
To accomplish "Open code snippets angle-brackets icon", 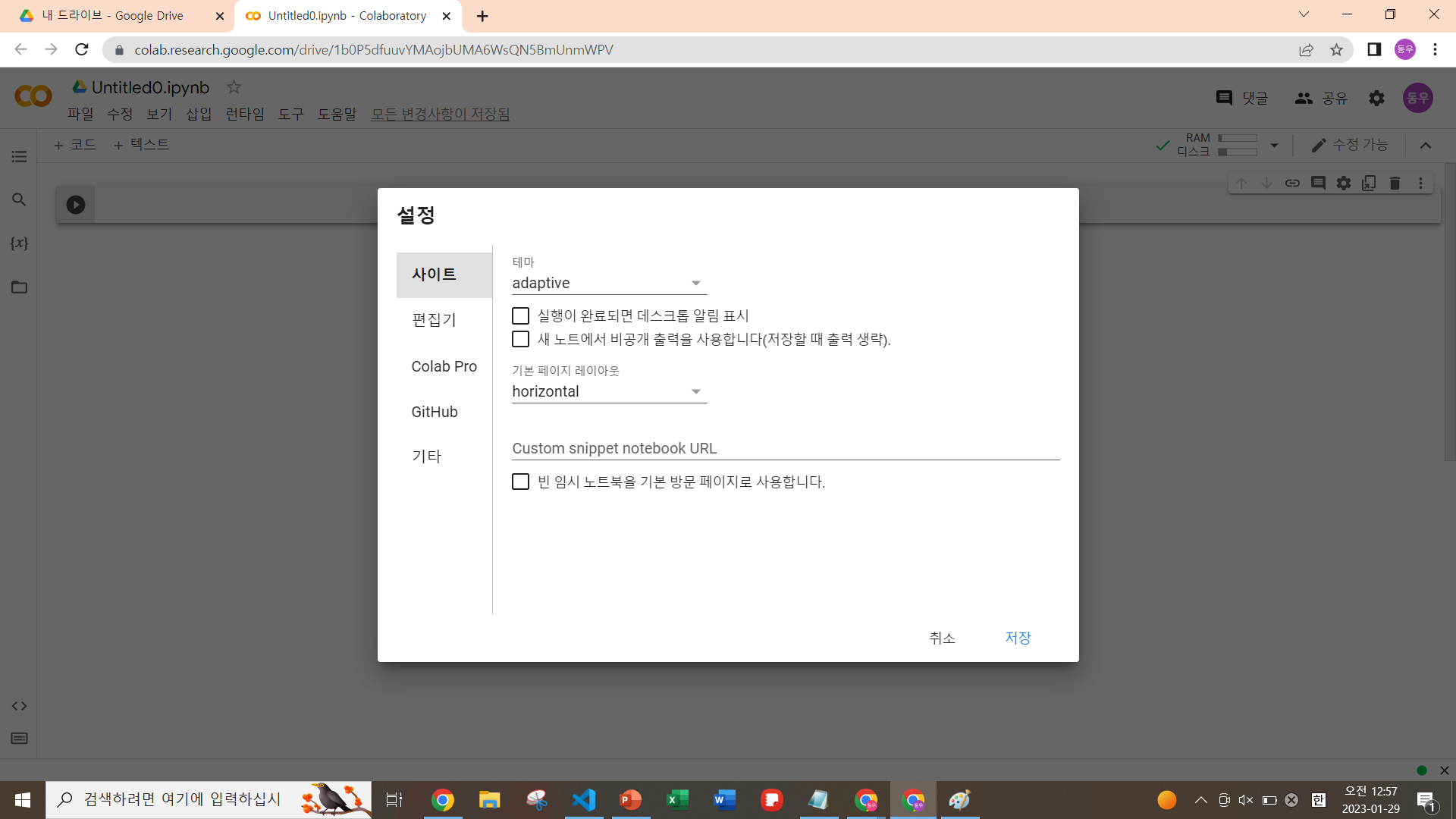I will (x=20, y=706).
